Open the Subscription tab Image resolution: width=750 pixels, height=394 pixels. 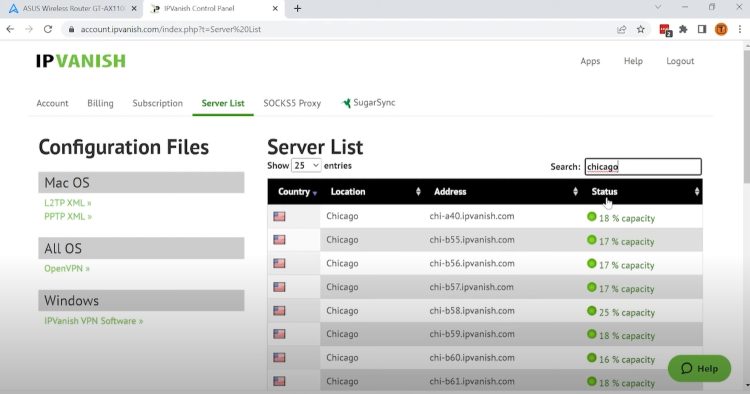[x=157, y=103]
